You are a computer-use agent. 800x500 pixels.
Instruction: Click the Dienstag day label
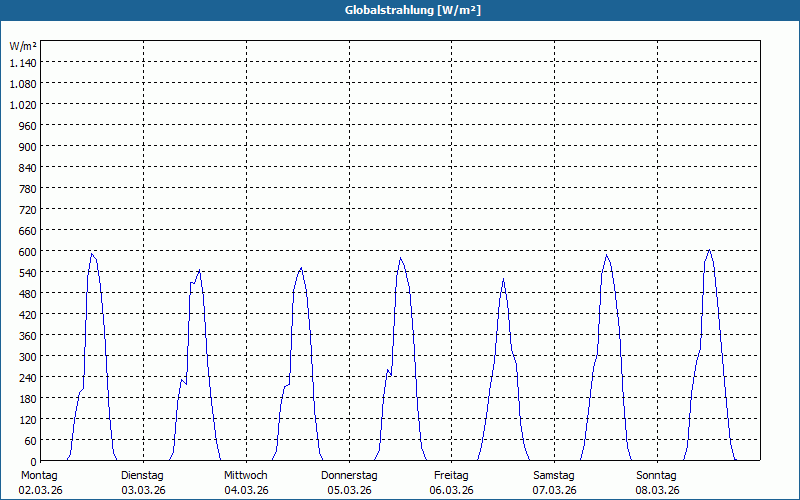point(142,476)
